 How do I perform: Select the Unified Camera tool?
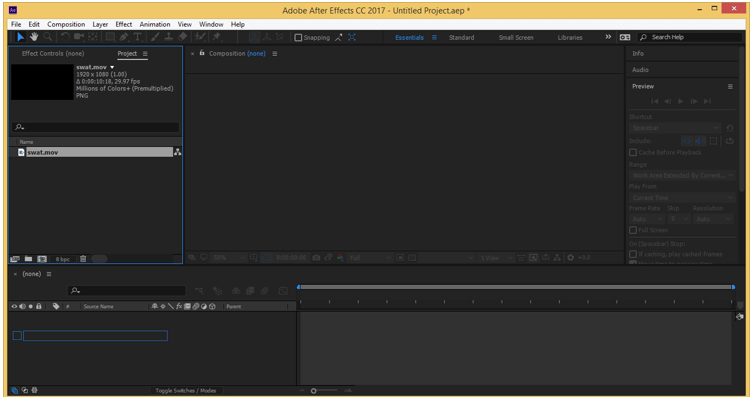(79, 37)
